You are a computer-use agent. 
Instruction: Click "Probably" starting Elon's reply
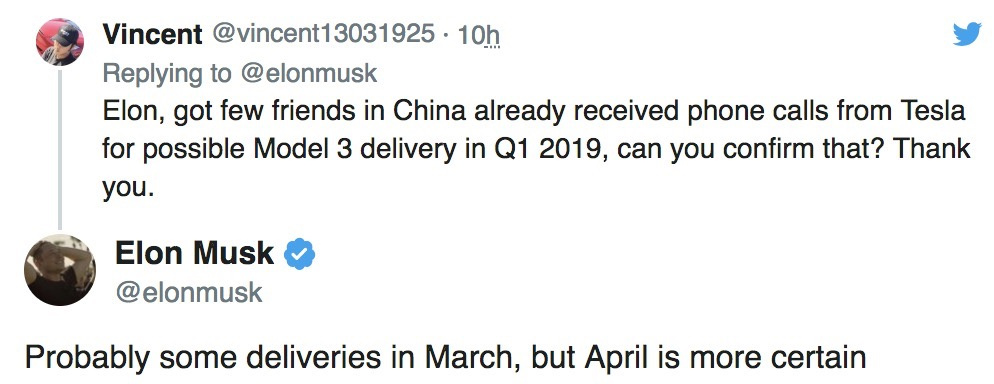coord(87,359)
